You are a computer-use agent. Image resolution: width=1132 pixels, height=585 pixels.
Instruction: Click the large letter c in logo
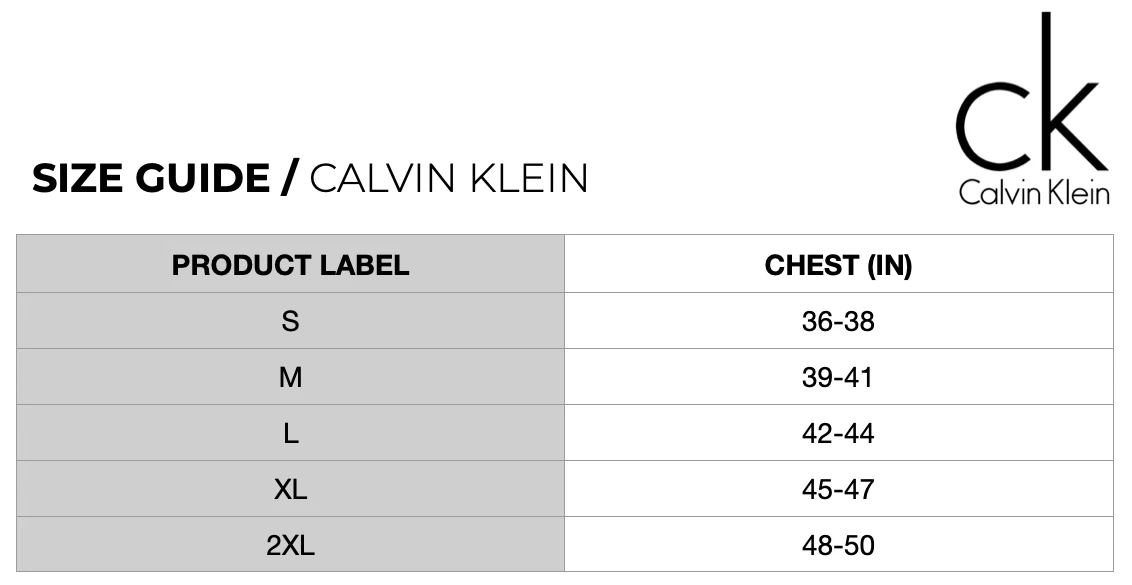point(990,129)
